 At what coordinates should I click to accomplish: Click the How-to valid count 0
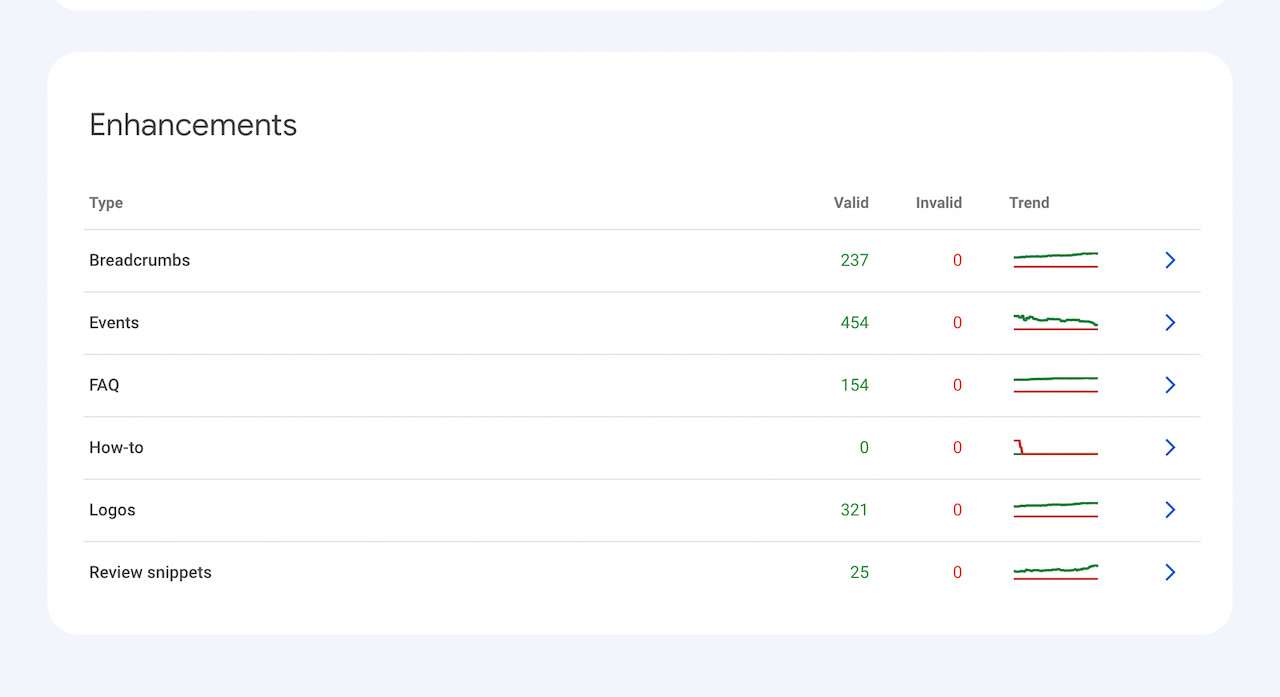pos(864,448)
